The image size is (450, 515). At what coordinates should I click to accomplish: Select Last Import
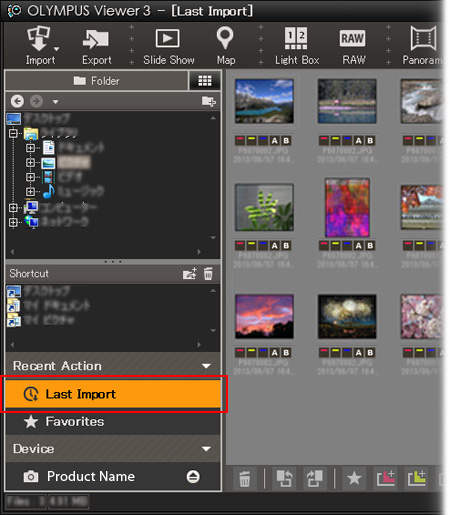click(113, 394)
